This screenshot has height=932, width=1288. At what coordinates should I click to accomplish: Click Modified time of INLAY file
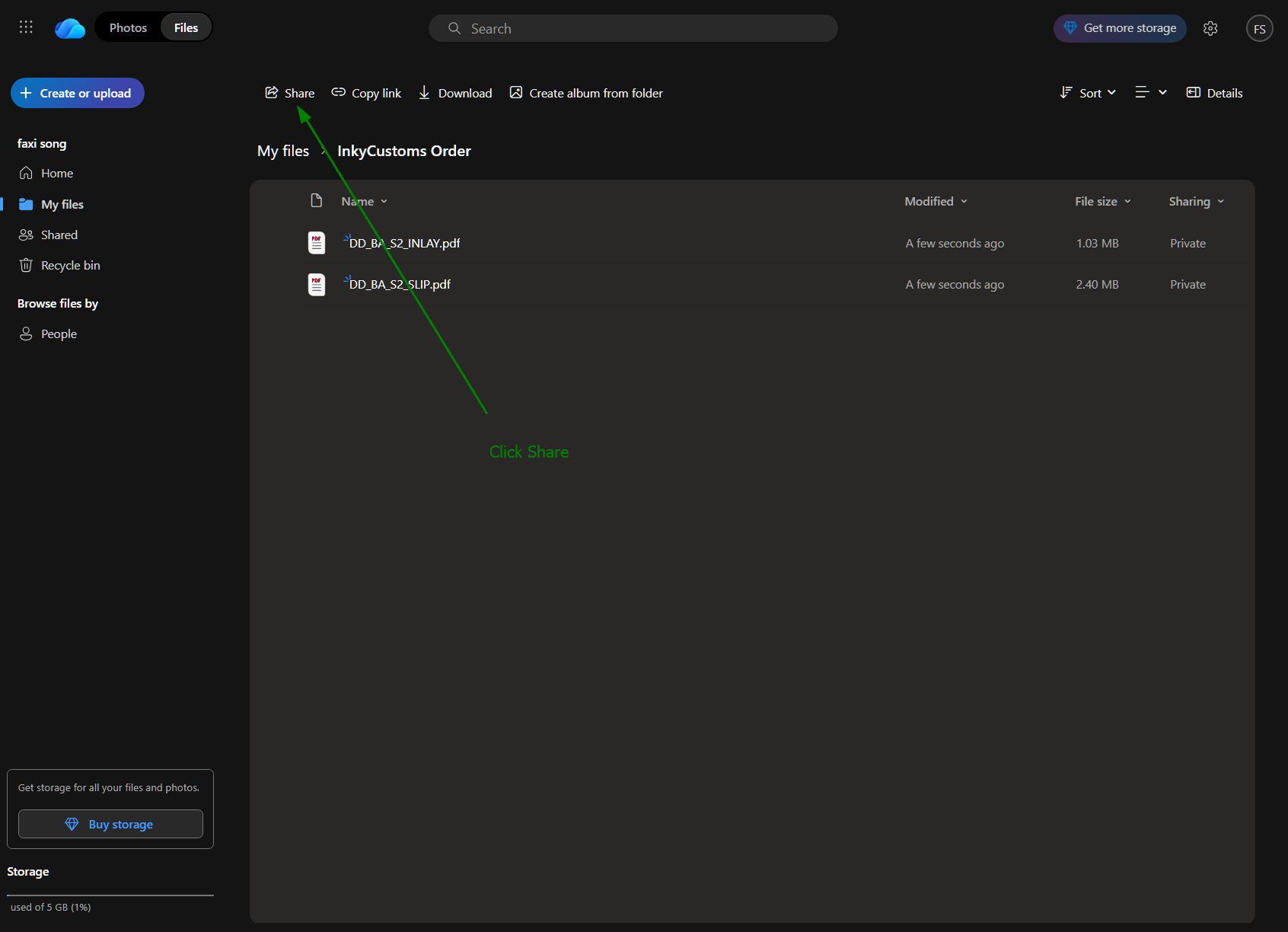pos(955,243)
